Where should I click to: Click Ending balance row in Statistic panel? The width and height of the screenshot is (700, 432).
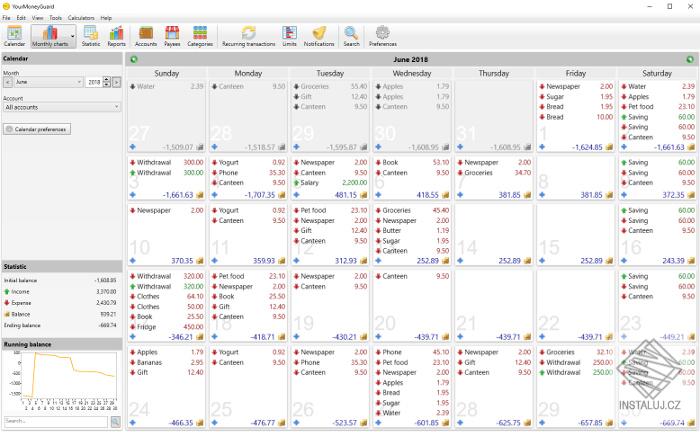[60, 325]
